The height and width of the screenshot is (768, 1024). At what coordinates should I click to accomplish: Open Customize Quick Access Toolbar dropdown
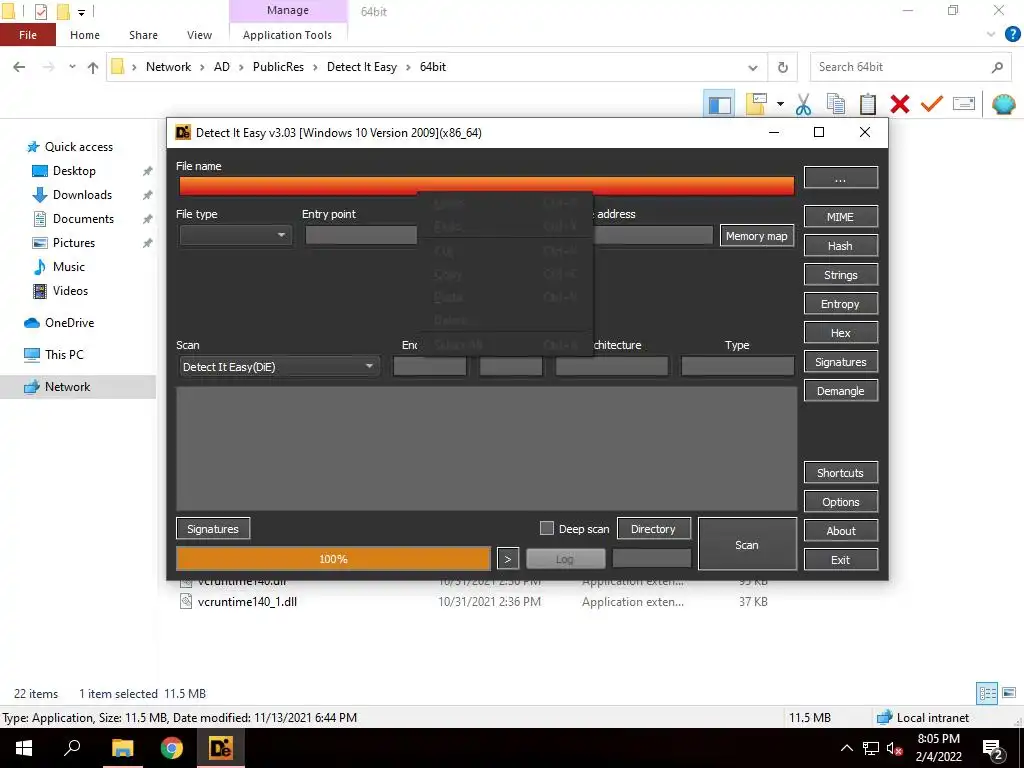coord(82,12)
